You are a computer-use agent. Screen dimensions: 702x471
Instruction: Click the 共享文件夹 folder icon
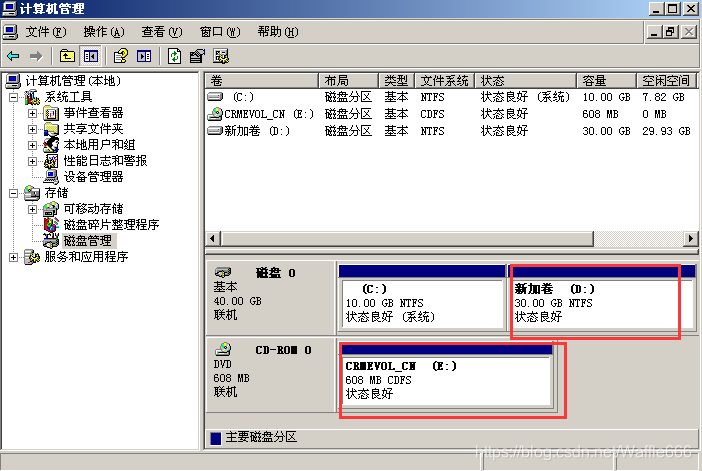click(51, 129)
